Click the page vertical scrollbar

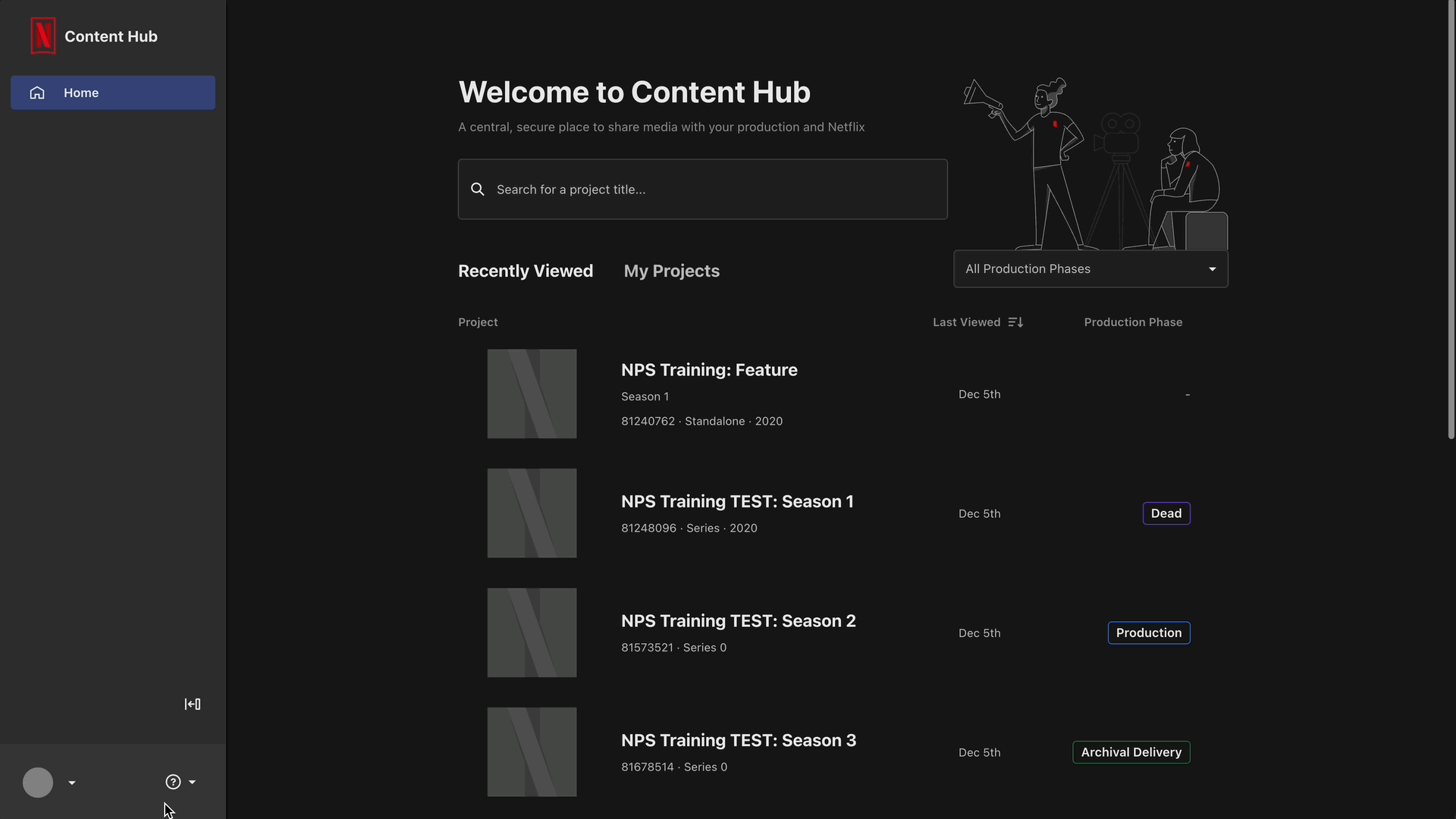click(x=1451, y=220)
